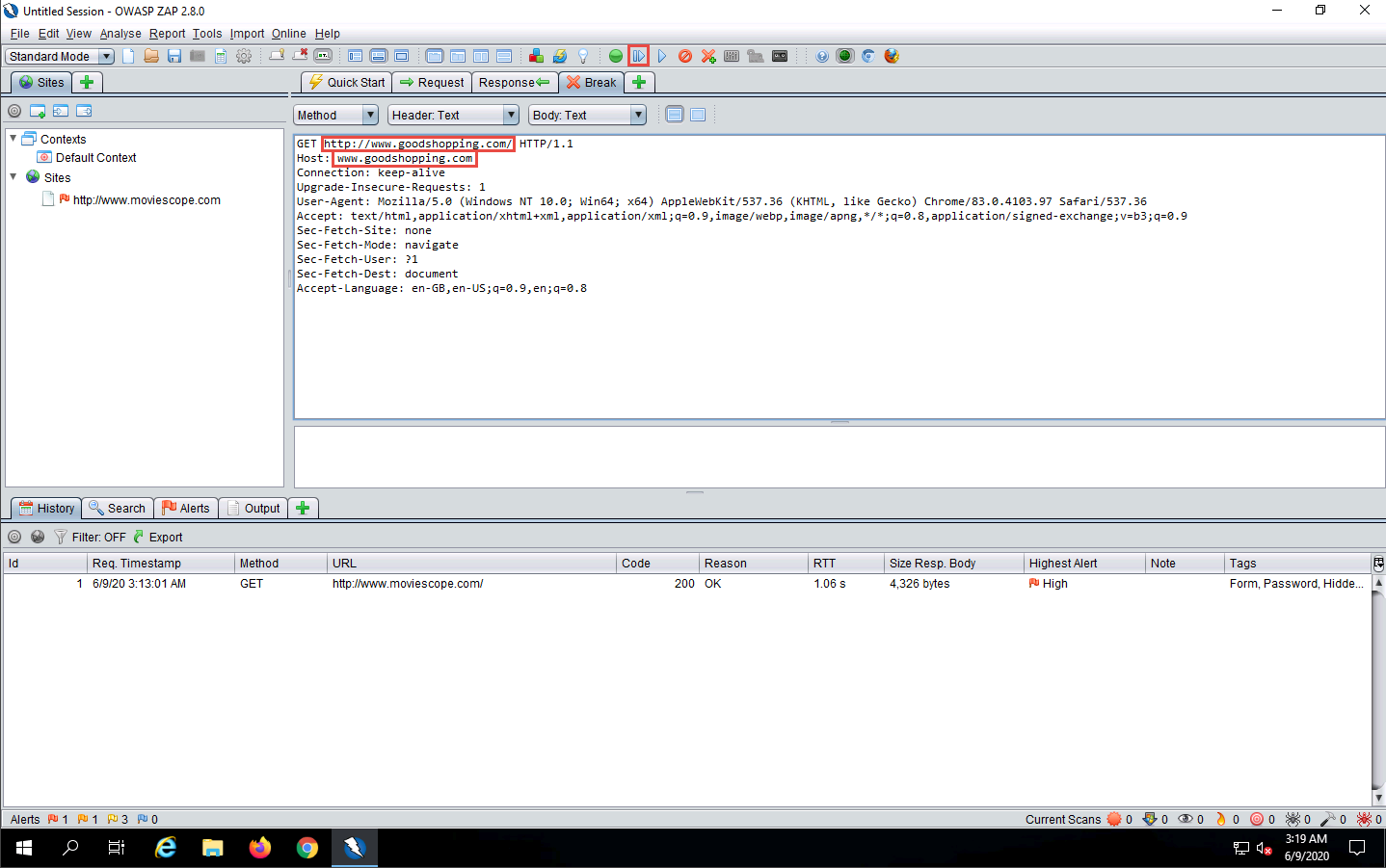Click History scrollbar down arrow
Screen dimensions: 1386x868
pos(1378,799)
